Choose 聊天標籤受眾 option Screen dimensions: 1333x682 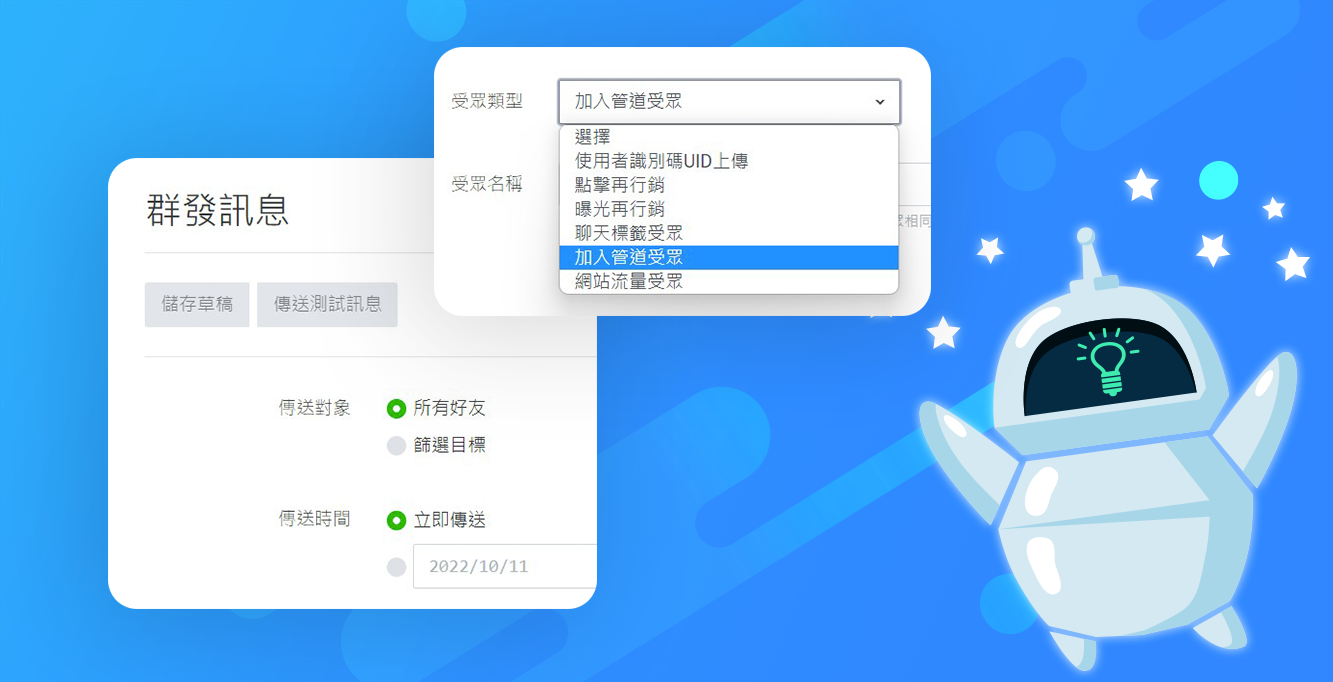point(729,233)
